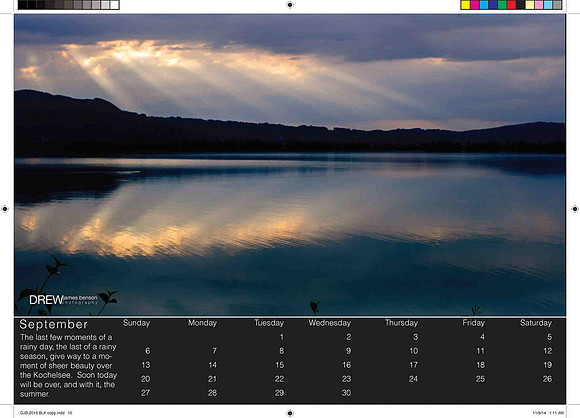
Task: Select date 25 under Friday
Action: pyautogui.click(x=480, y=379)
